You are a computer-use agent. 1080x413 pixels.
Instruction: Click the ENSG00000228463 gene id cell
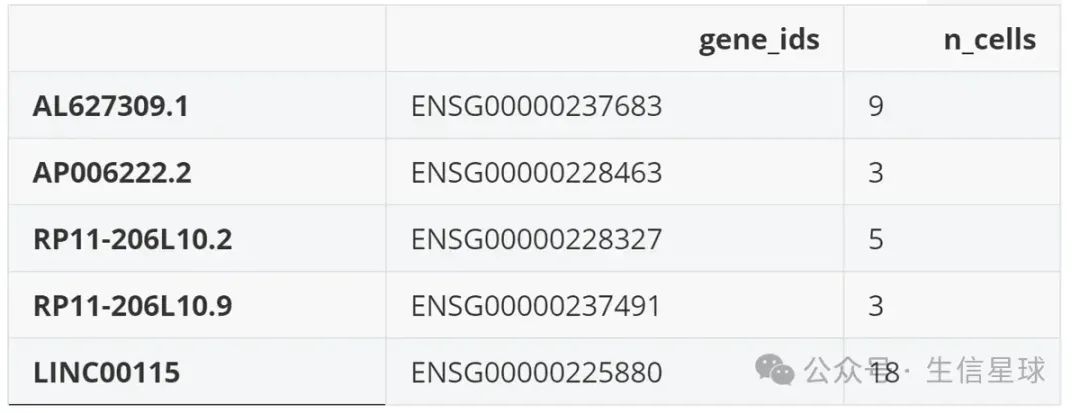point(537,173)
